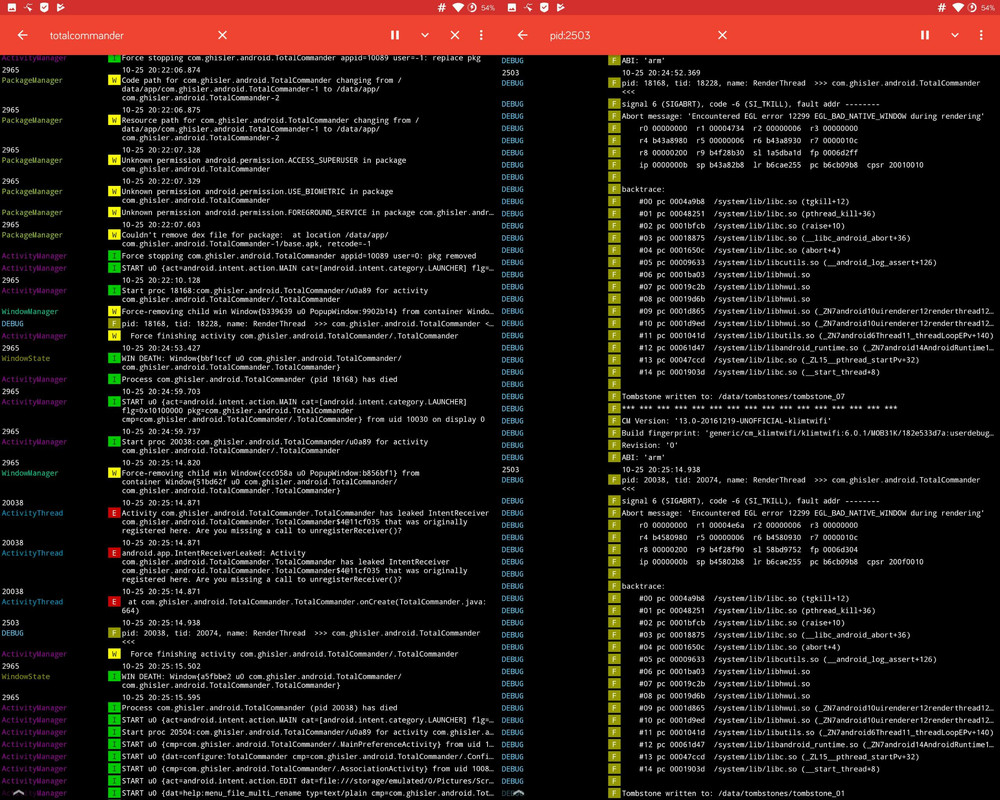The width and height of the screenshot is (1000, 800).
Task: Tap timestamp 10-25 20:22:06.874
Action: (x=161, y=70)
